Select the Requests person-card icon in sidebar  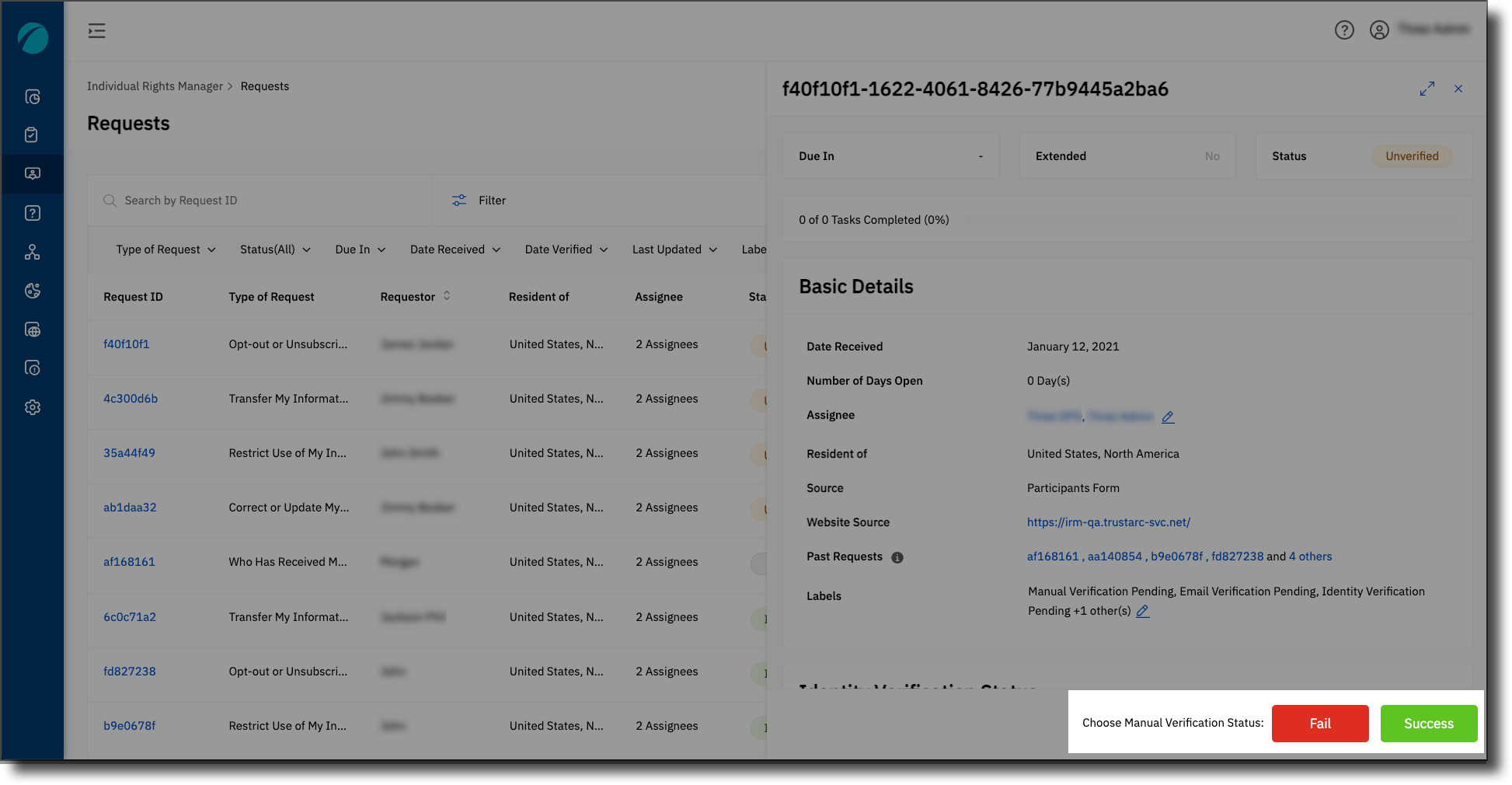pos(32,173)
